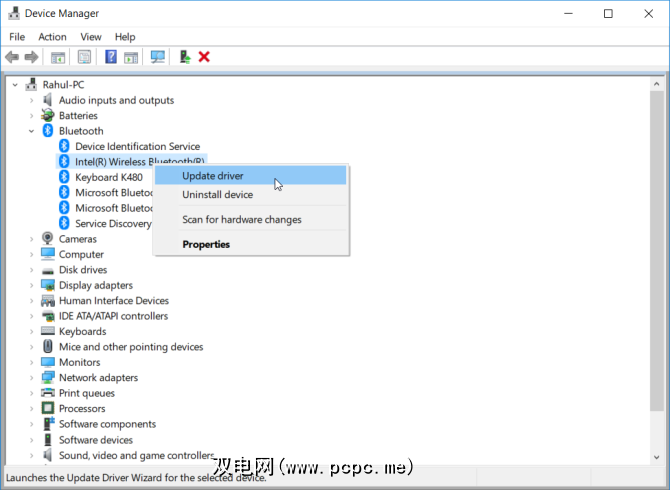Click the Processors chip icon
Image resolution: width=670 pixels, height=490 pixels.
click(x=47, y=408)
